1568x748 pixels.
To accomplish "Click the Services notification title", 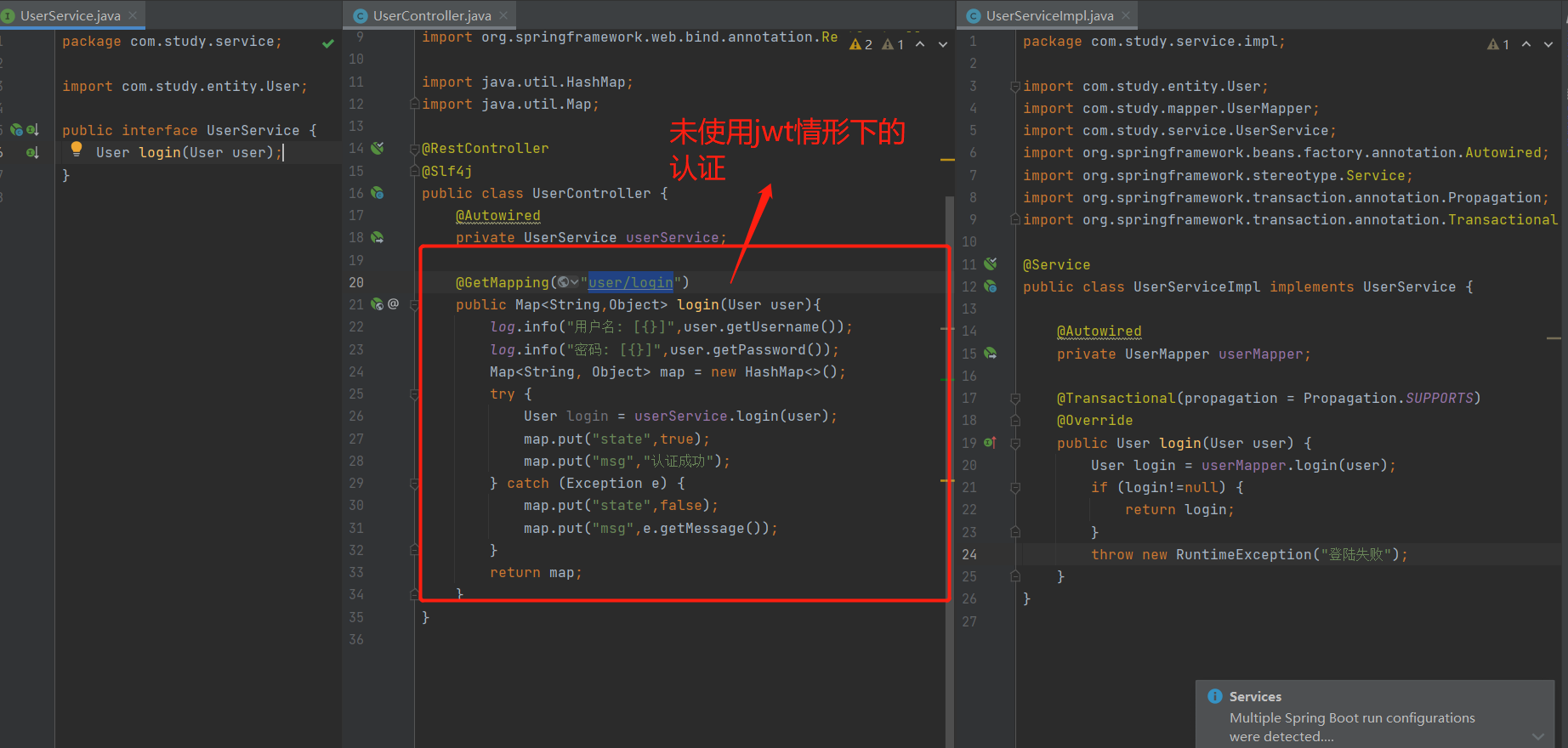I will tap(1255, 696).
